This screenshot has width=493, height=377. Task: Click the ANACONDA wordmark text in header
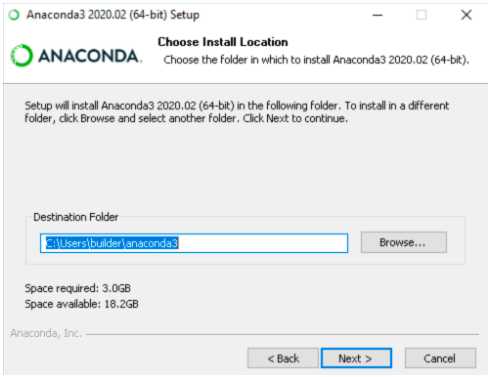pos(90,56)
